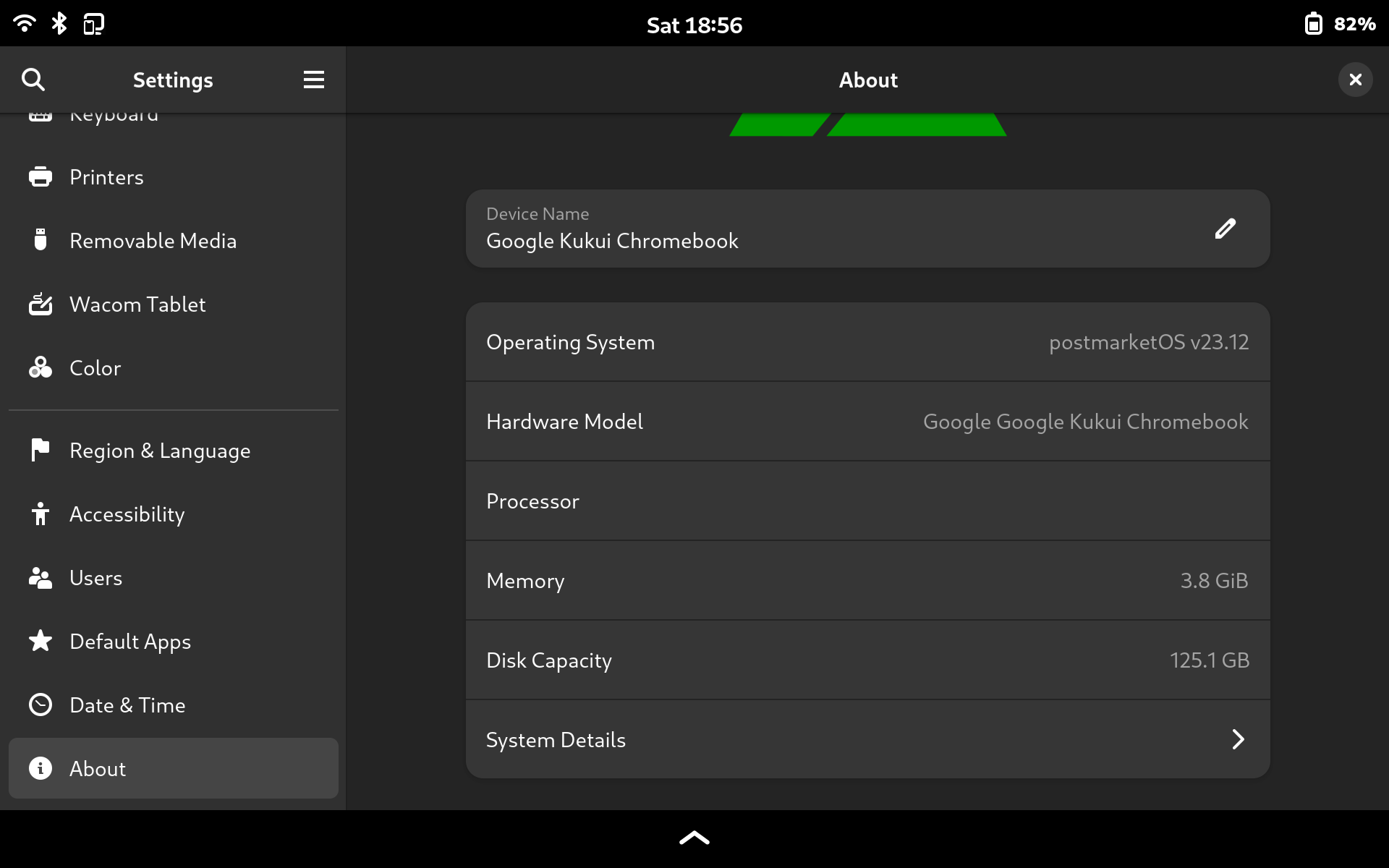Click the pencil icon to rename device
Screen dimensions: 1389x868
[1225, 229]
